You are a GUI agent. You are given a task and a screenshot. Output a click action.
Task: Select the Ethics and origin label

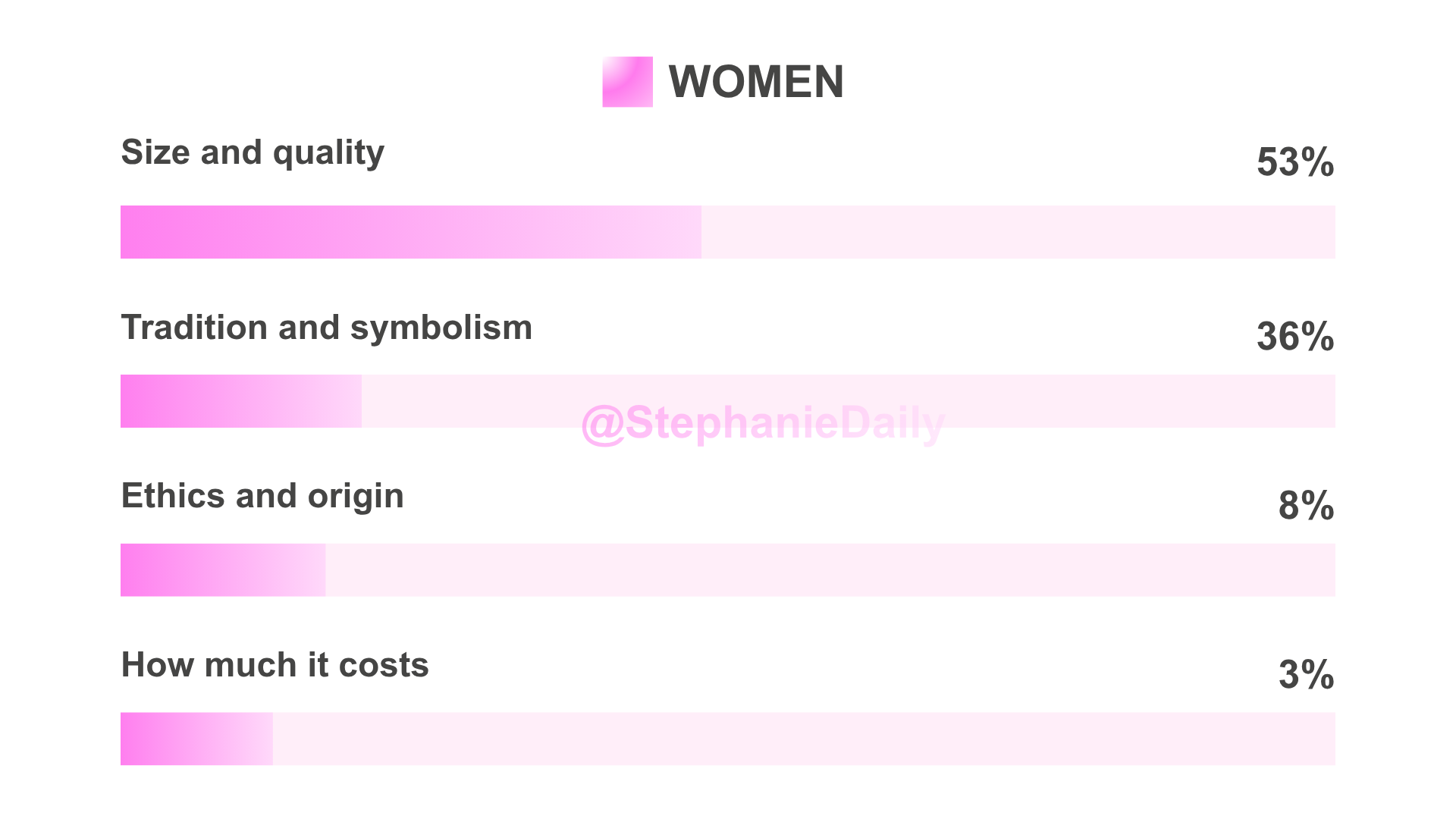[x=262, y=497]
